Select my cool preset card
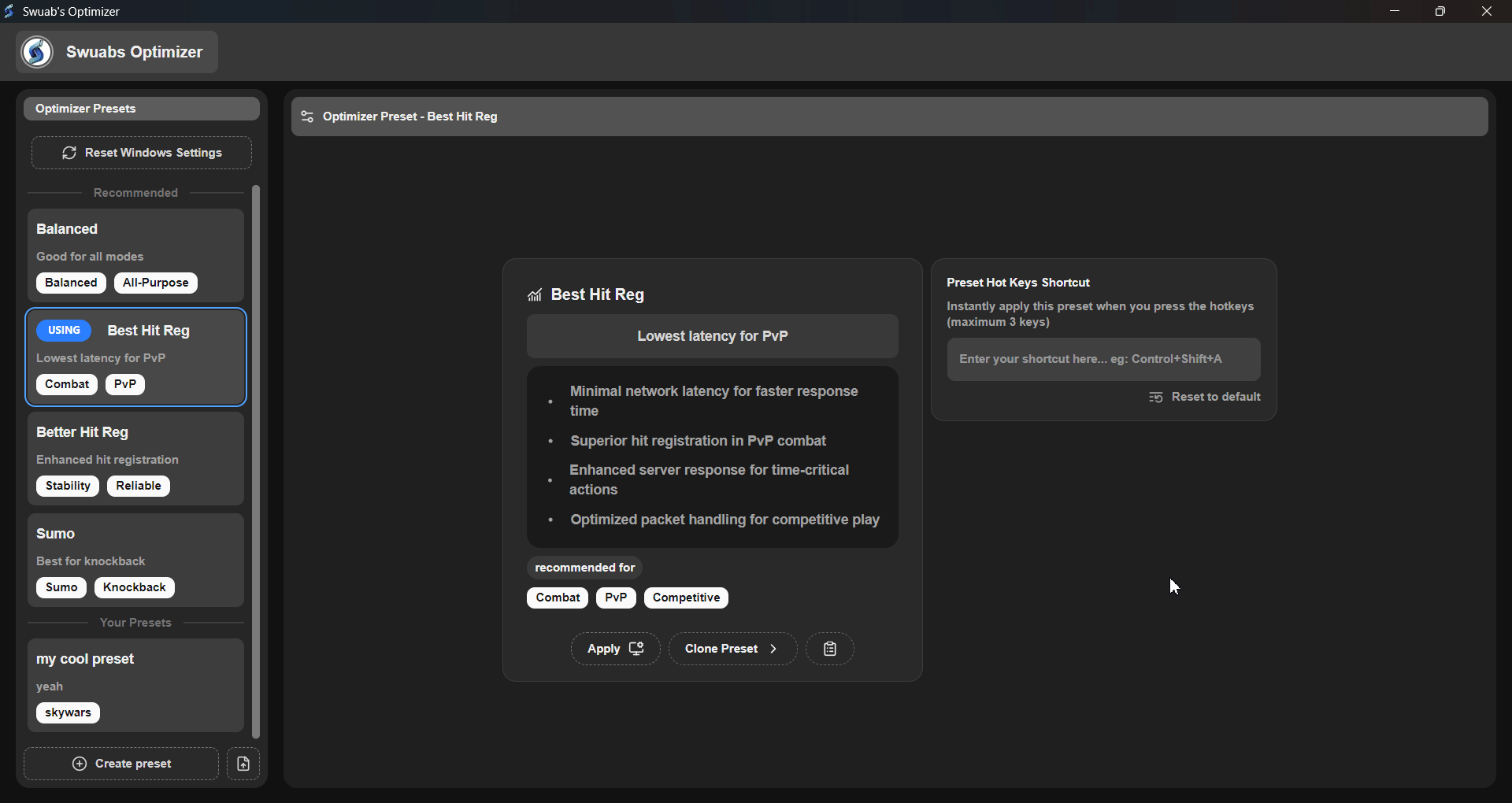1512x803 pixels. pos(136,686)
